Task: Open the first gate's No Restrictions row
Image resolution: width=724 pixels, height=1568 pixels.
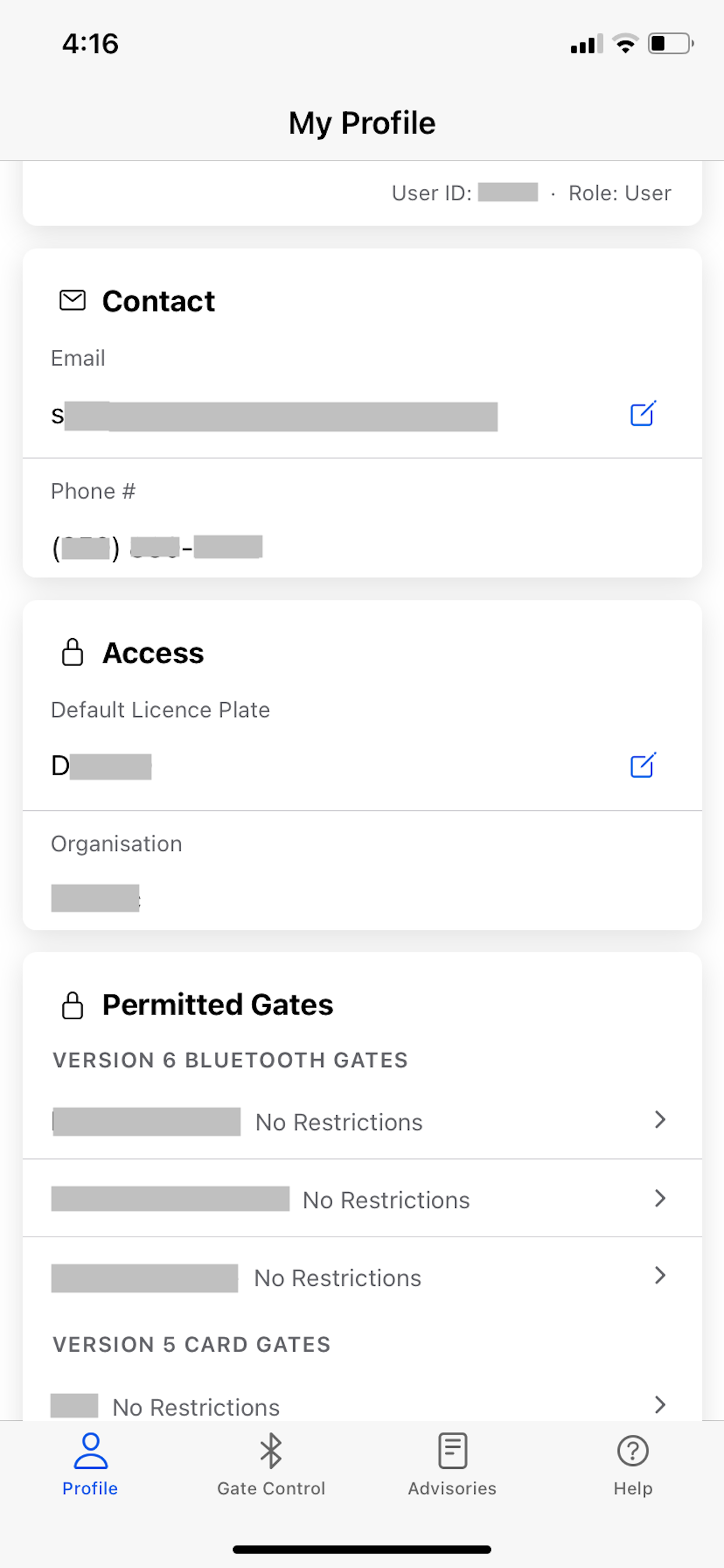Action: coord(362,1121)
